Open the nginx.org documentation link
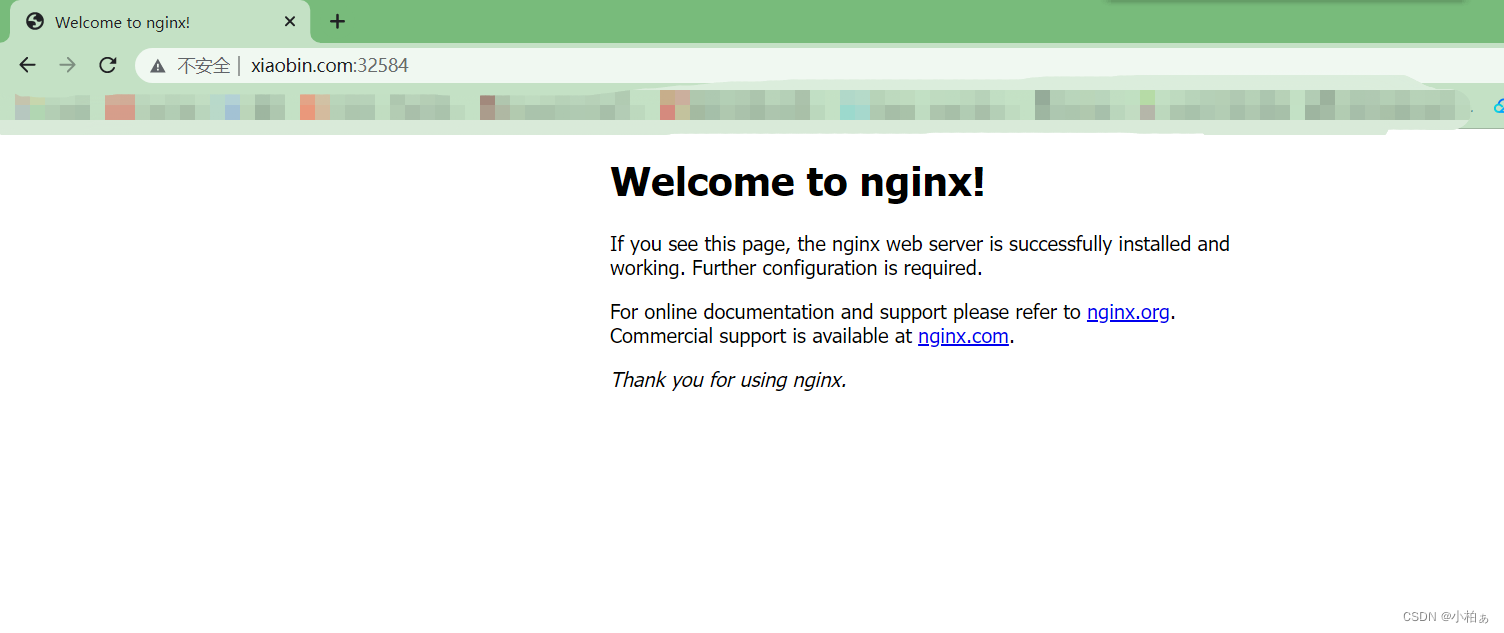1504x633 pixels. coord(1128,312)
